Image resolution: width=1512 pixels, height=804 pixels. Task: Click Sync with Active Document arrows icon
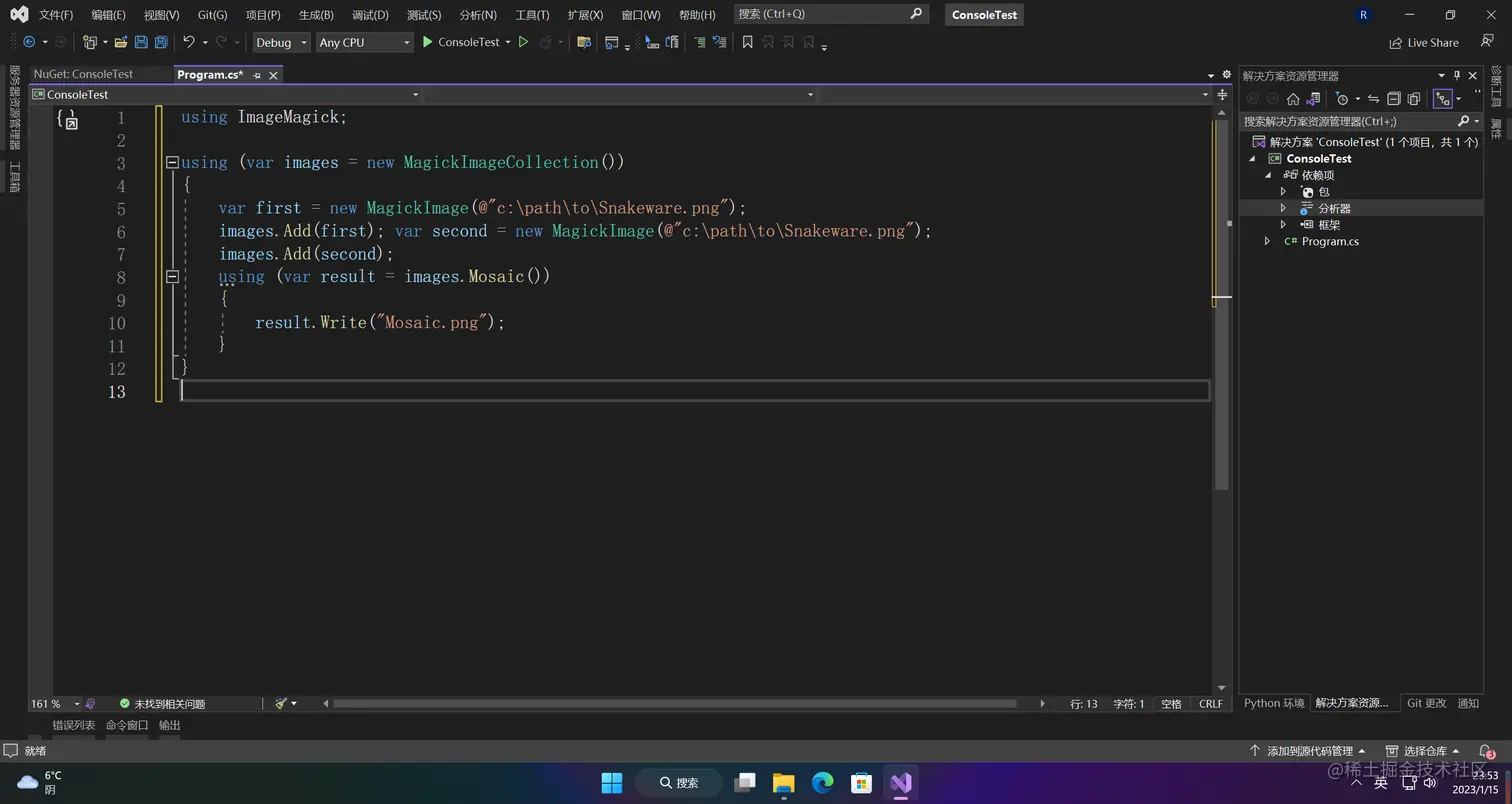pyautogui.click(x=1373, y=99)
